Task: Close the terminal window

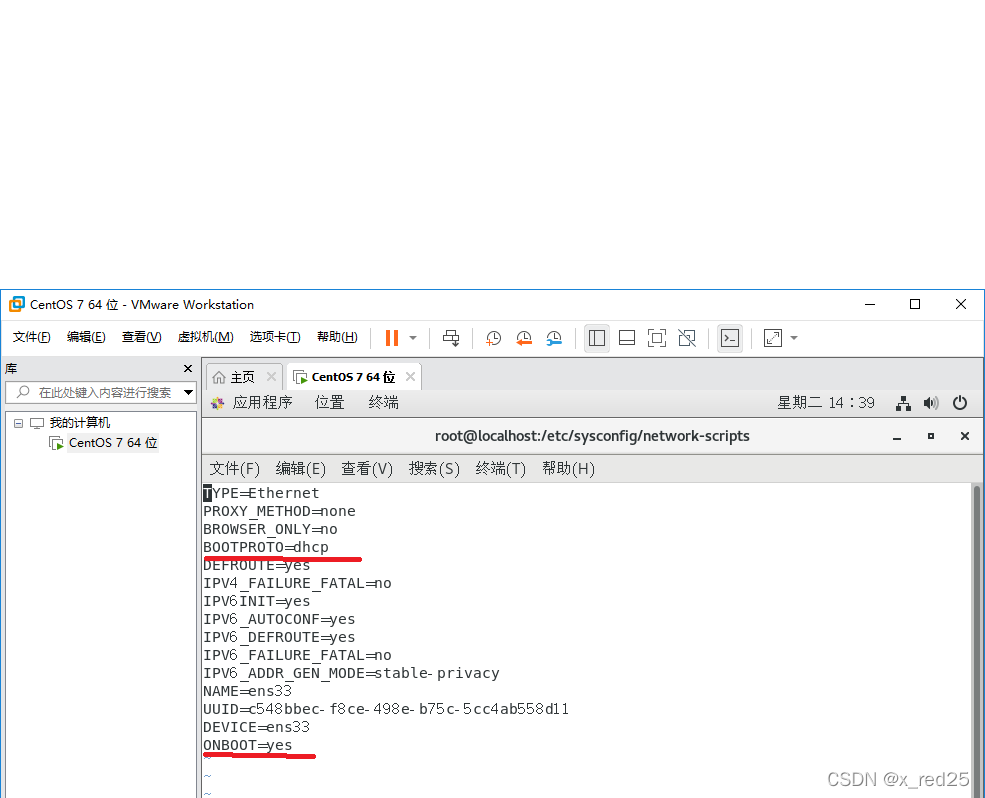Action: click(x=965, y=436)
